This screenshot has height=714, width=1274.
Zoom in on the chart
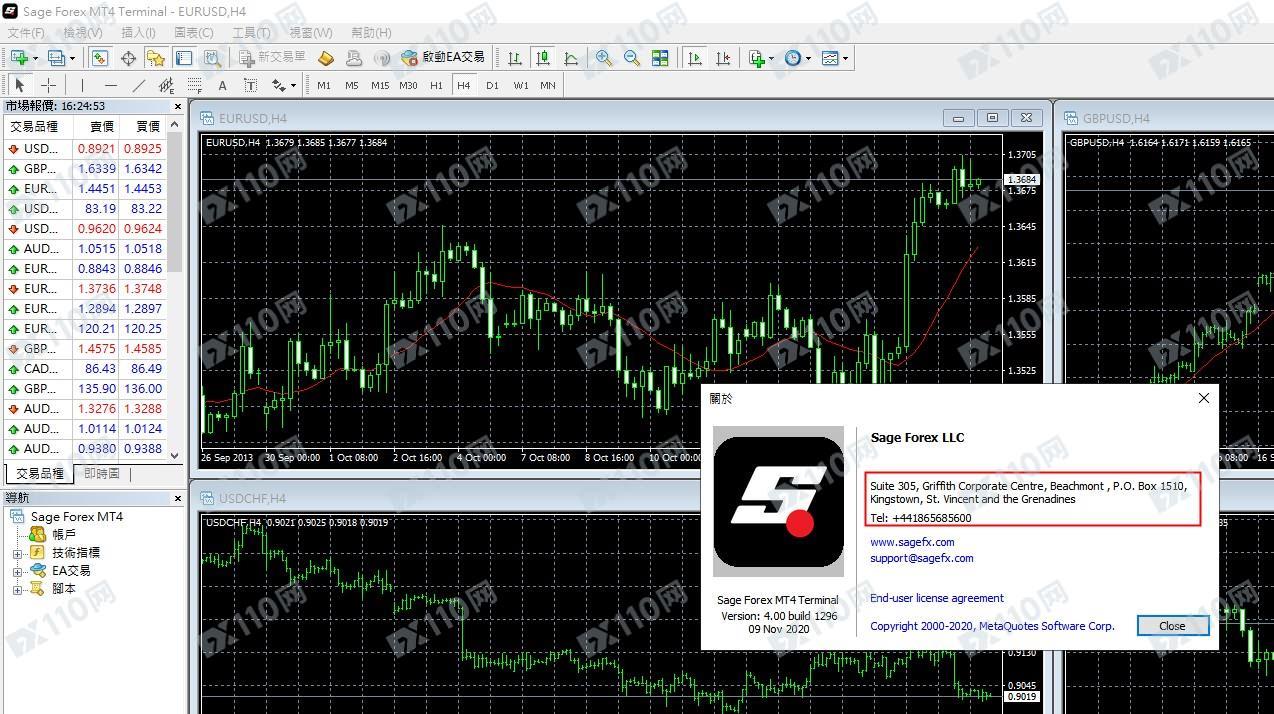click(x=604, y=58)
